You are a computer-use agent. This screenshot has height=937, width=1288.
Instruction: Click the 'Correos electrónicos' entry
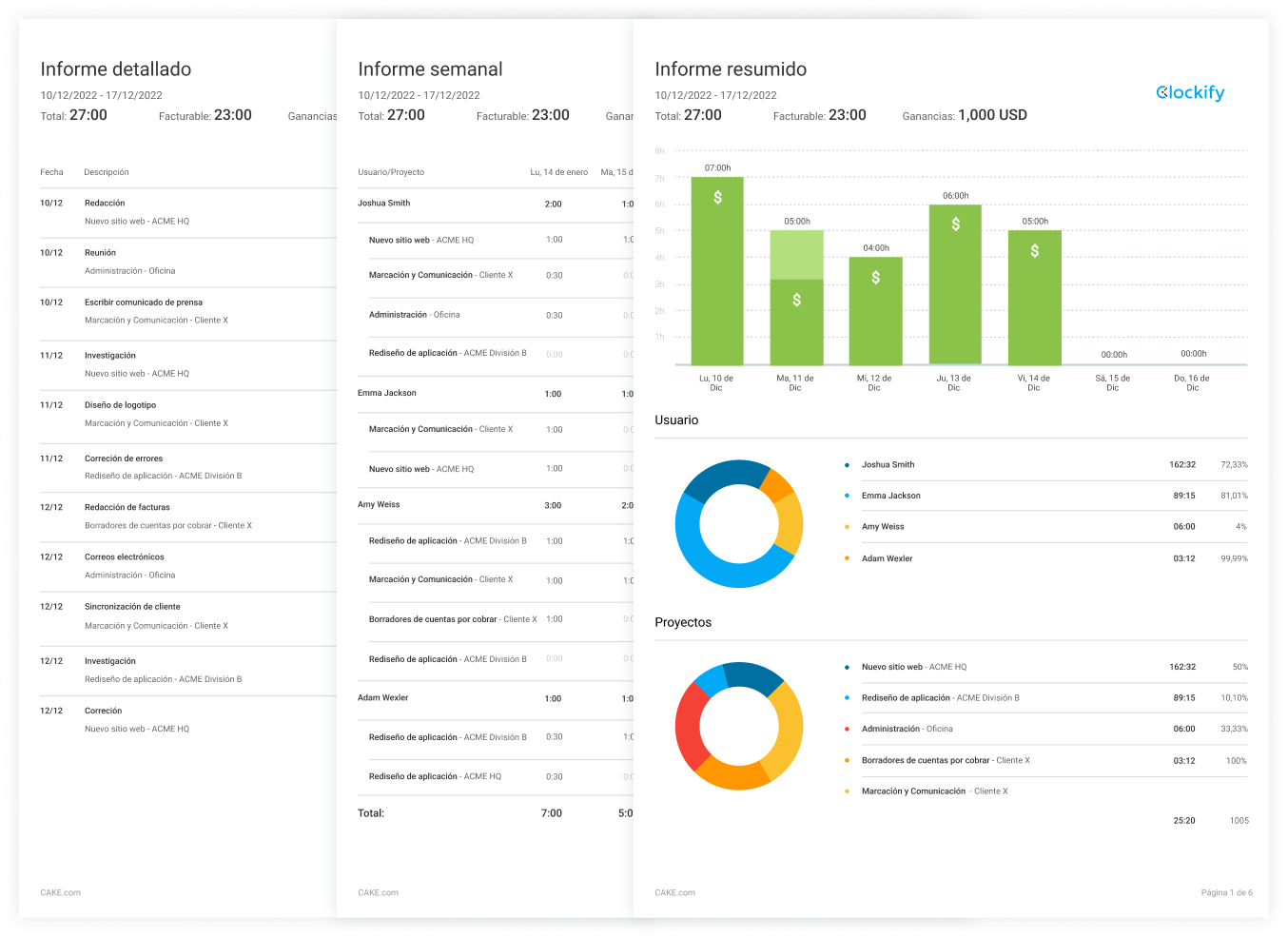tap(125, 557)
